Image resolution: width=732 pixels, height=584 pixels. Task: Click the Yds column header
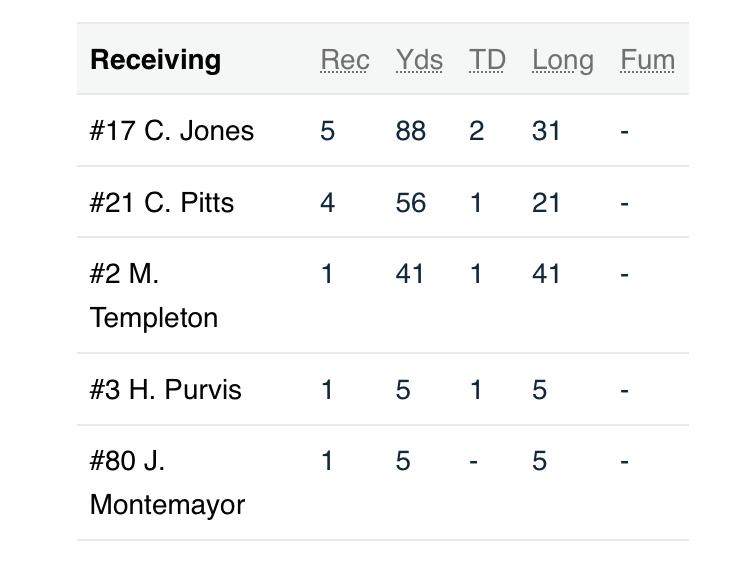tap(419, 60)
